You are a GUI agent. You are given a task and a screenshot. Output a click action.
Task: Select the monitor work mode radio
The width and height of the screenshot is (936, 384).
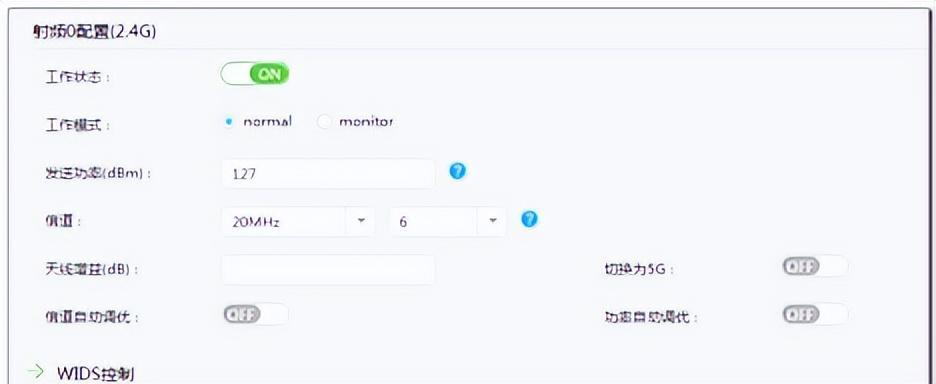click(324, 122)
